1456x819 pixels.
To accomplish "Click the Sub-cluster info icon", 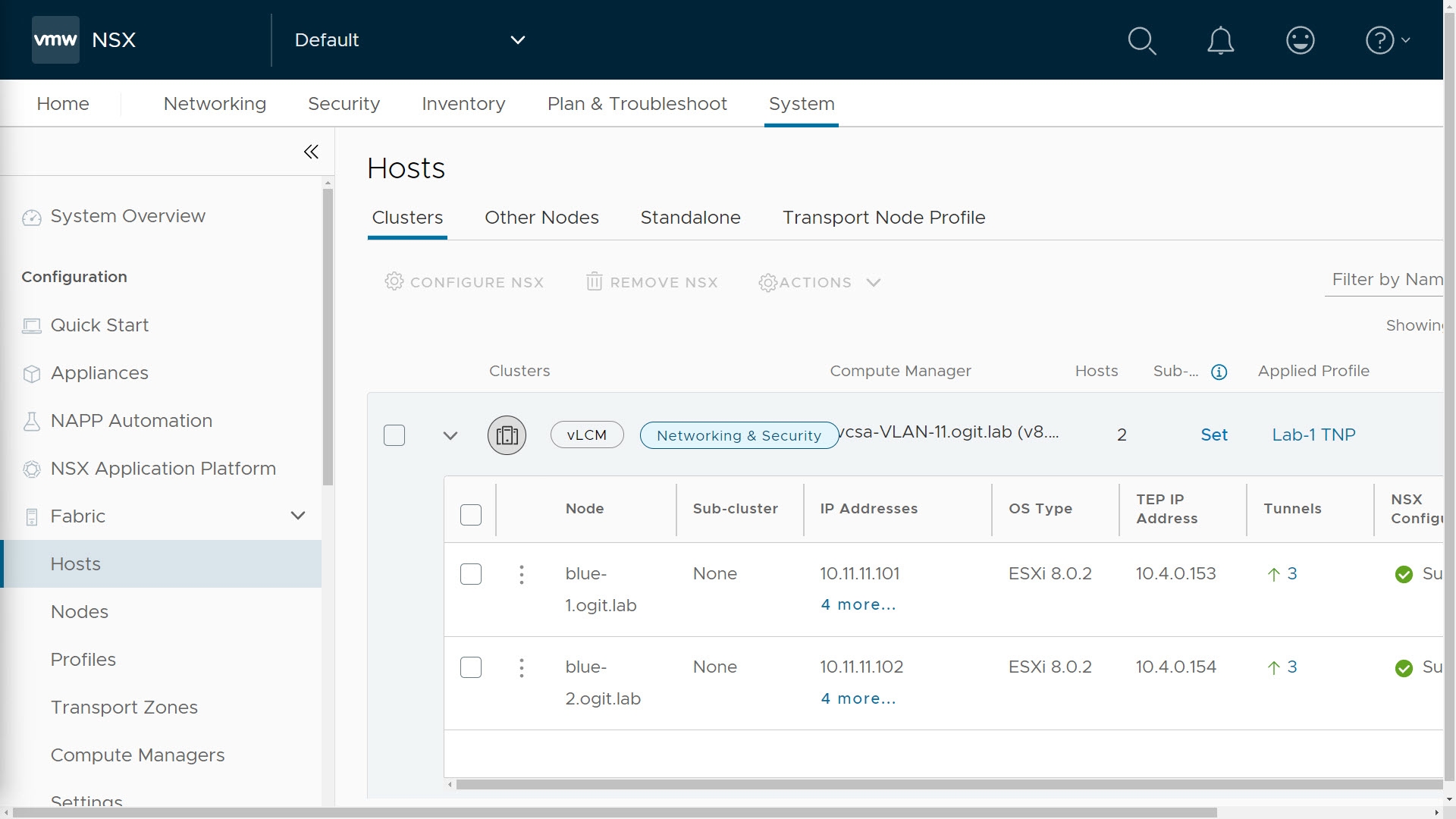I will click(1219, 372).
